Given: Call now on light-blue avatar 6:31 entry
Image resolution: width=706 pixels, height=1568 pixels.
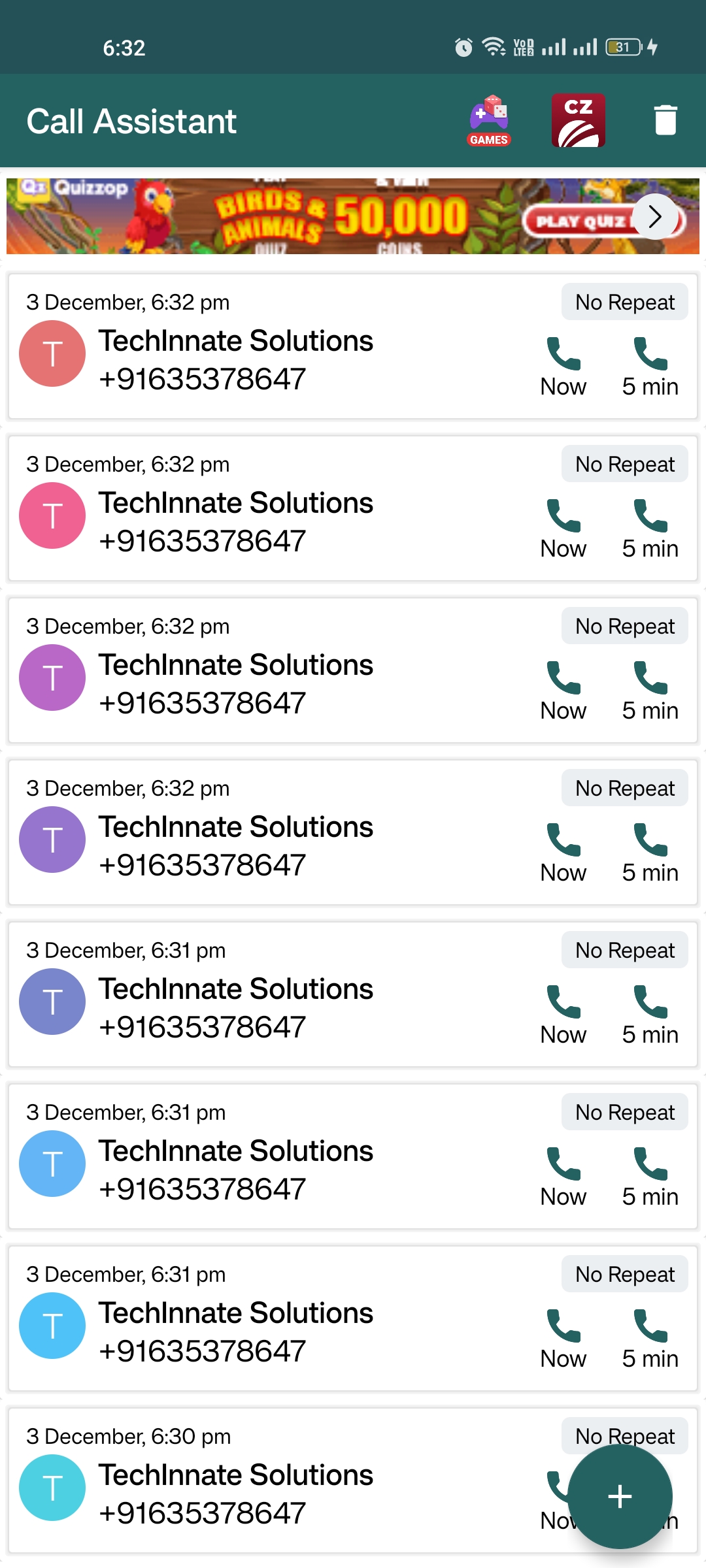Looking at the screenshot, I should point(563,1177).
